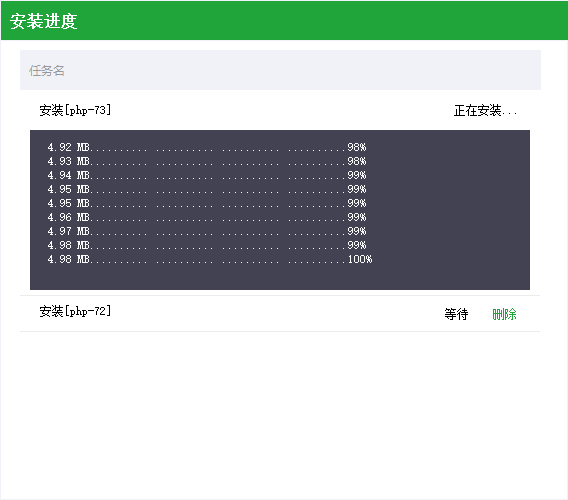This screenshot has height=500, width=568.
Task: Click the 4.96 MB 99% log line
Action: (x=207, y=217)
